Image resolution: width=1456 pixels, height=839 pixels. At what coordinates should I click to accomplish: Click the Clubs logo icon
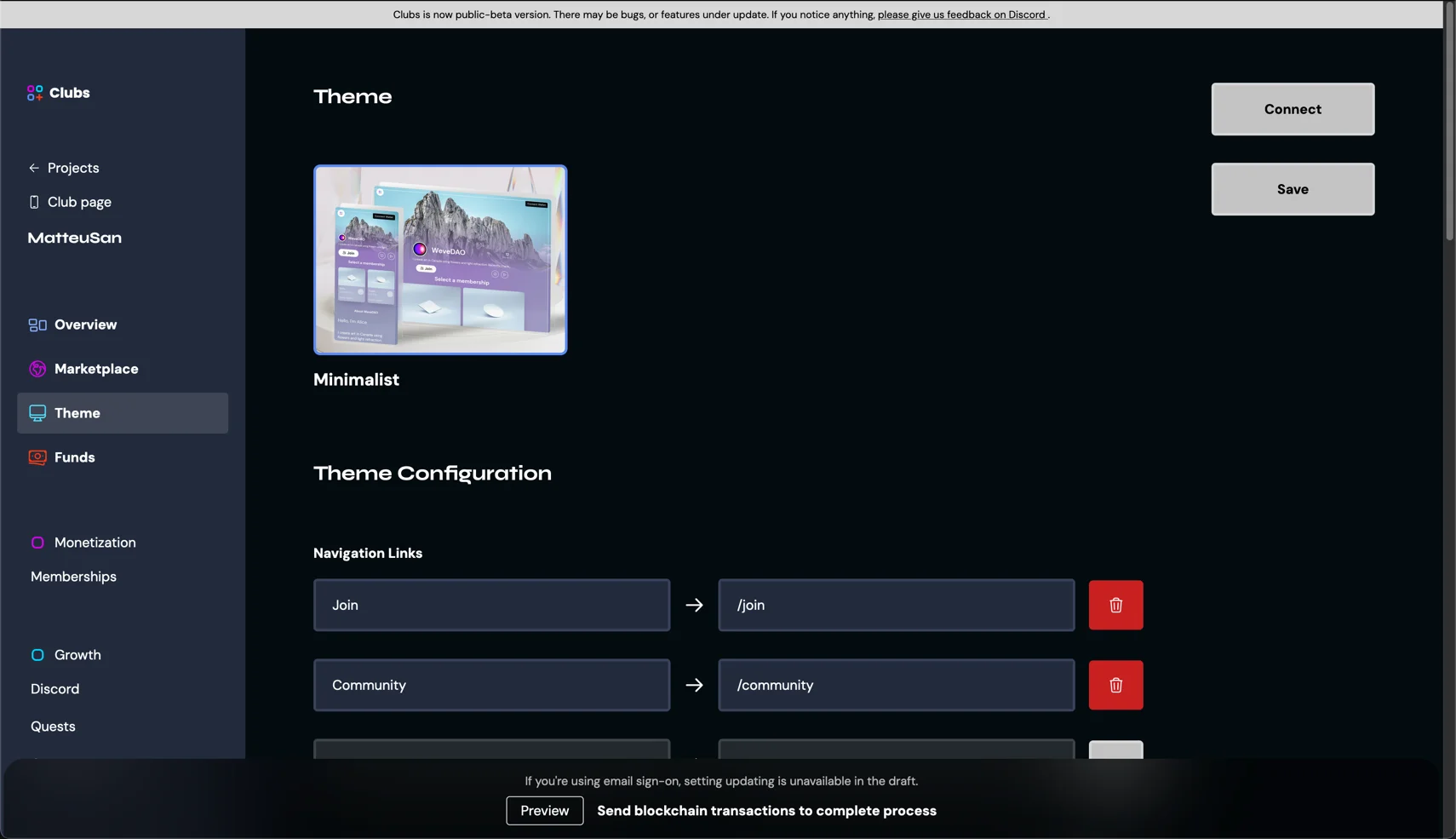click(35, 93)
